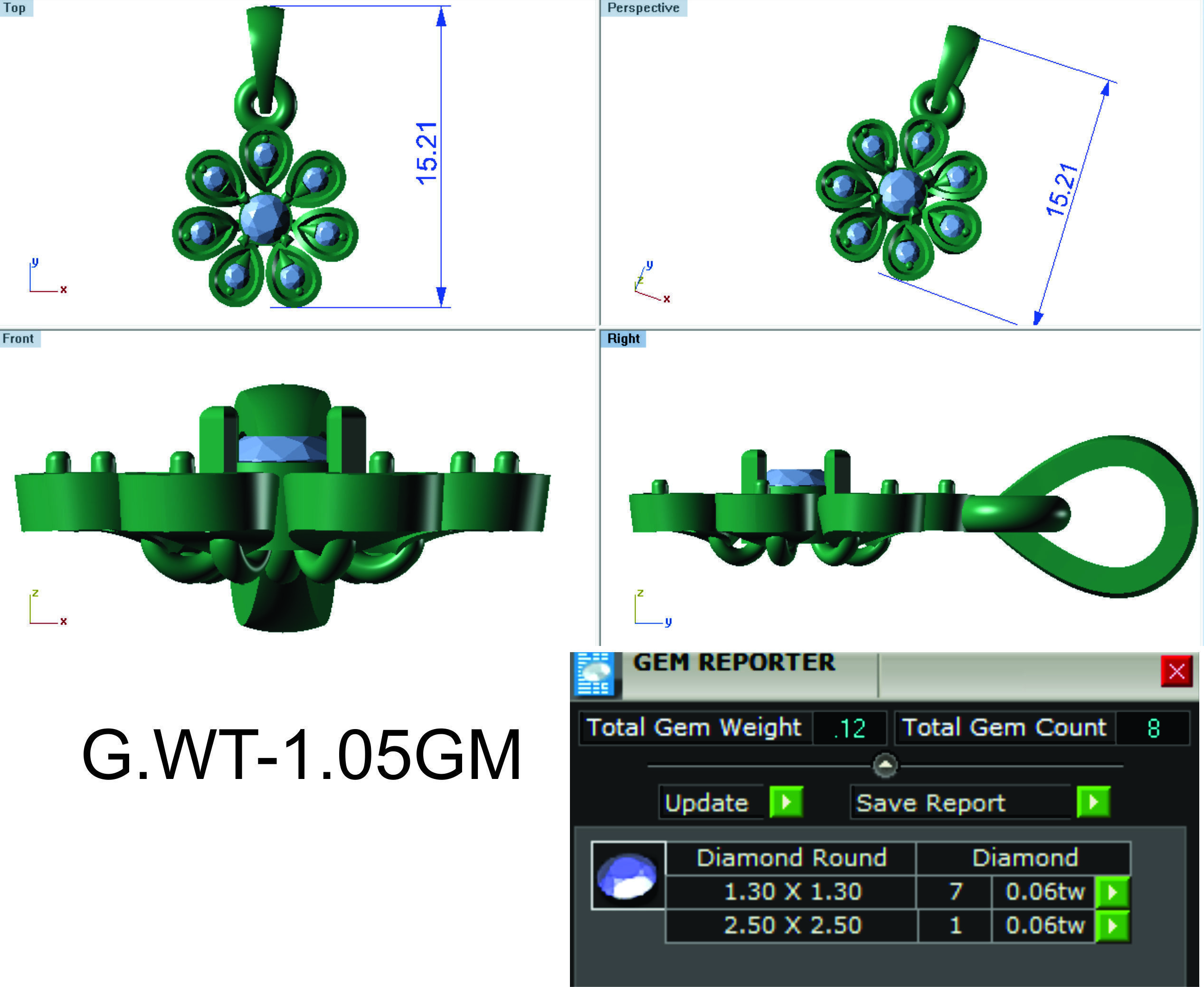The height and width of the screenshot is (987, 1204).
Task: Select the 15.21 dimension in Top view
Action: (x=427, y=153)
